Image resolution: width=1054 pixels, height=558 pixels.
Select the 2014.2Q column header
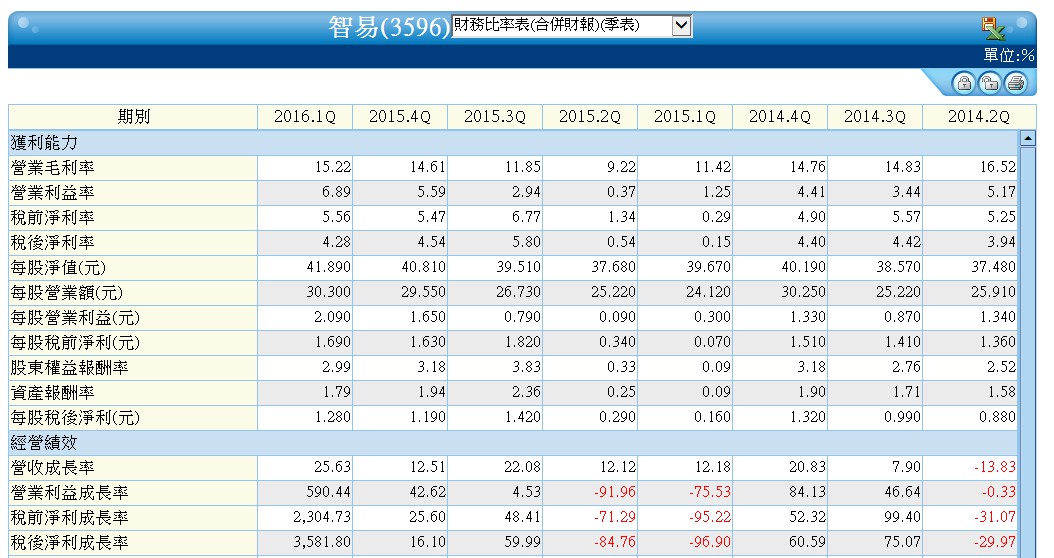(979, 117)
